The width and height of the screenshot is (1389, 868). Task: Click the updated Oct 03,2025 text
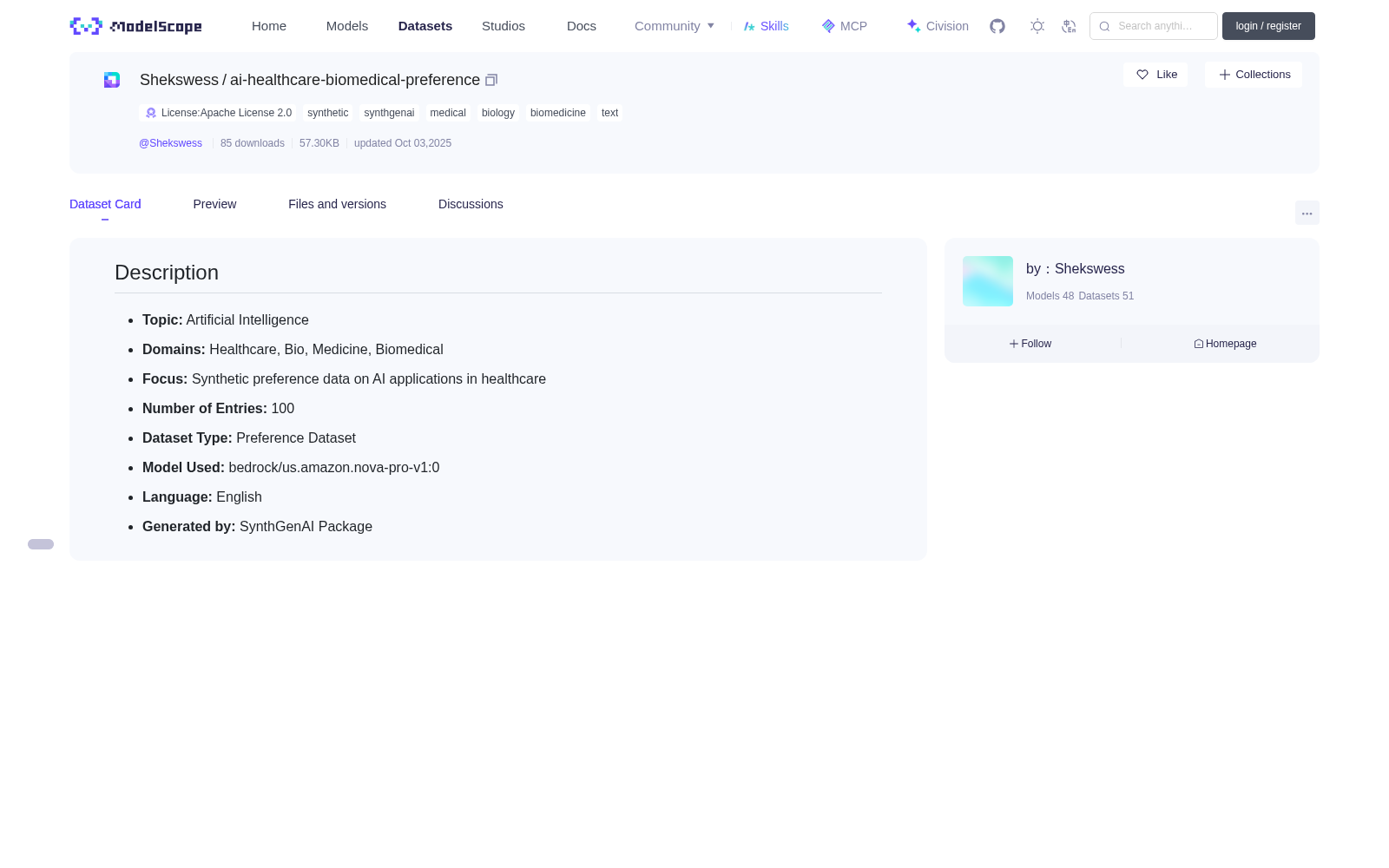403,143
